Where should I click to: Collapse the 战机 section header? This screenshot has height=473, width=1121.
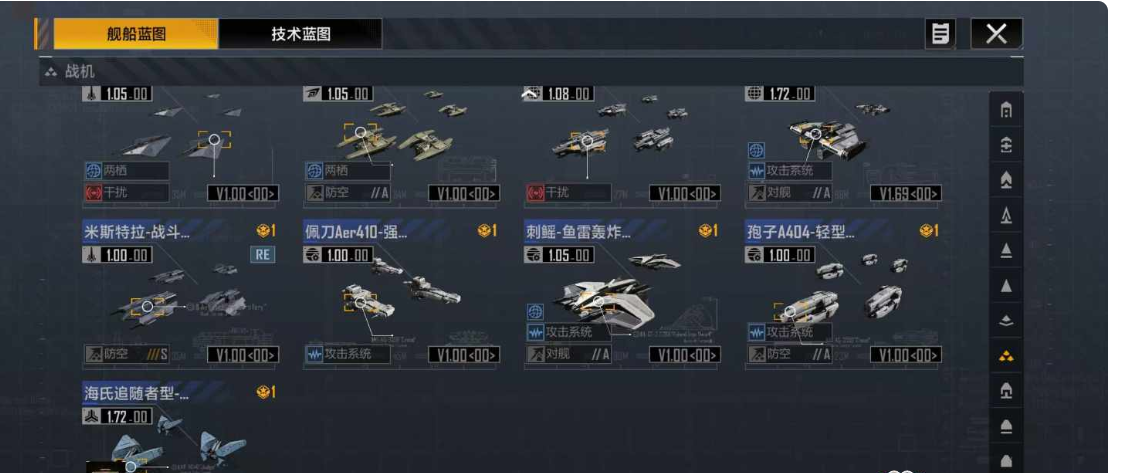(x=530, y=72)
